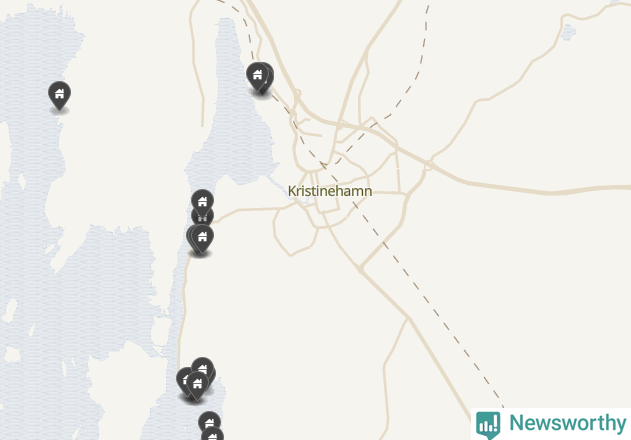Open the Newsworthy text link
This screenshot has height=440, width=631.
click(567, 423)
